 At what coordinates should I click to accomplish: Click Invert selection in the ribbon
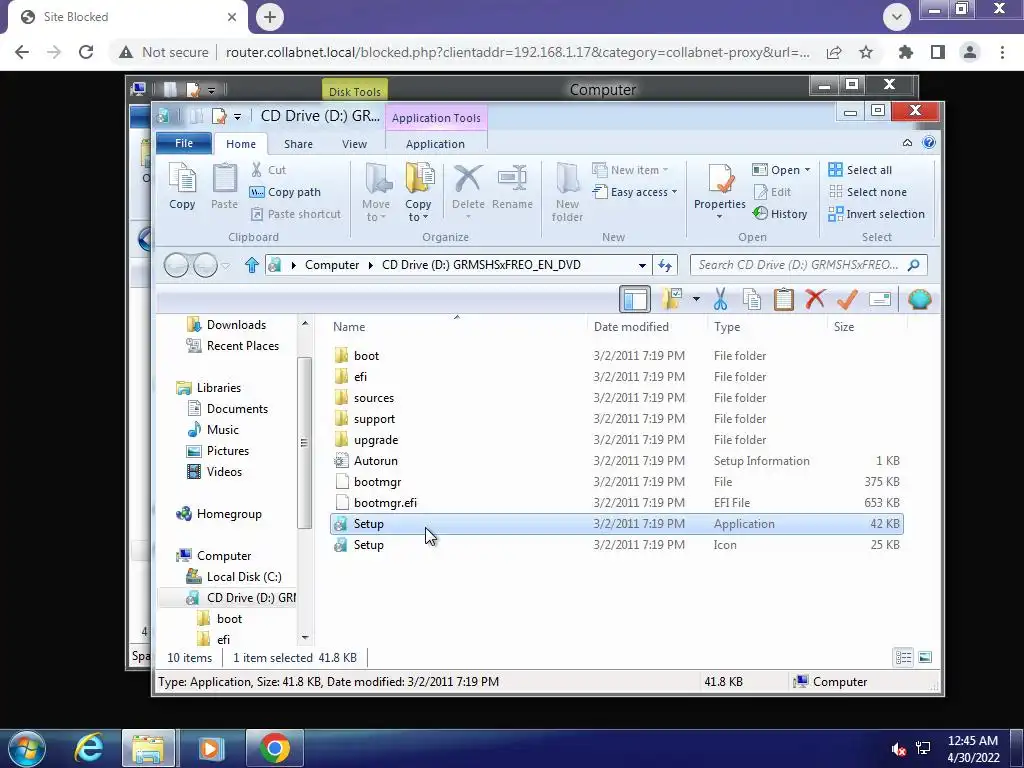coord(876,214)
